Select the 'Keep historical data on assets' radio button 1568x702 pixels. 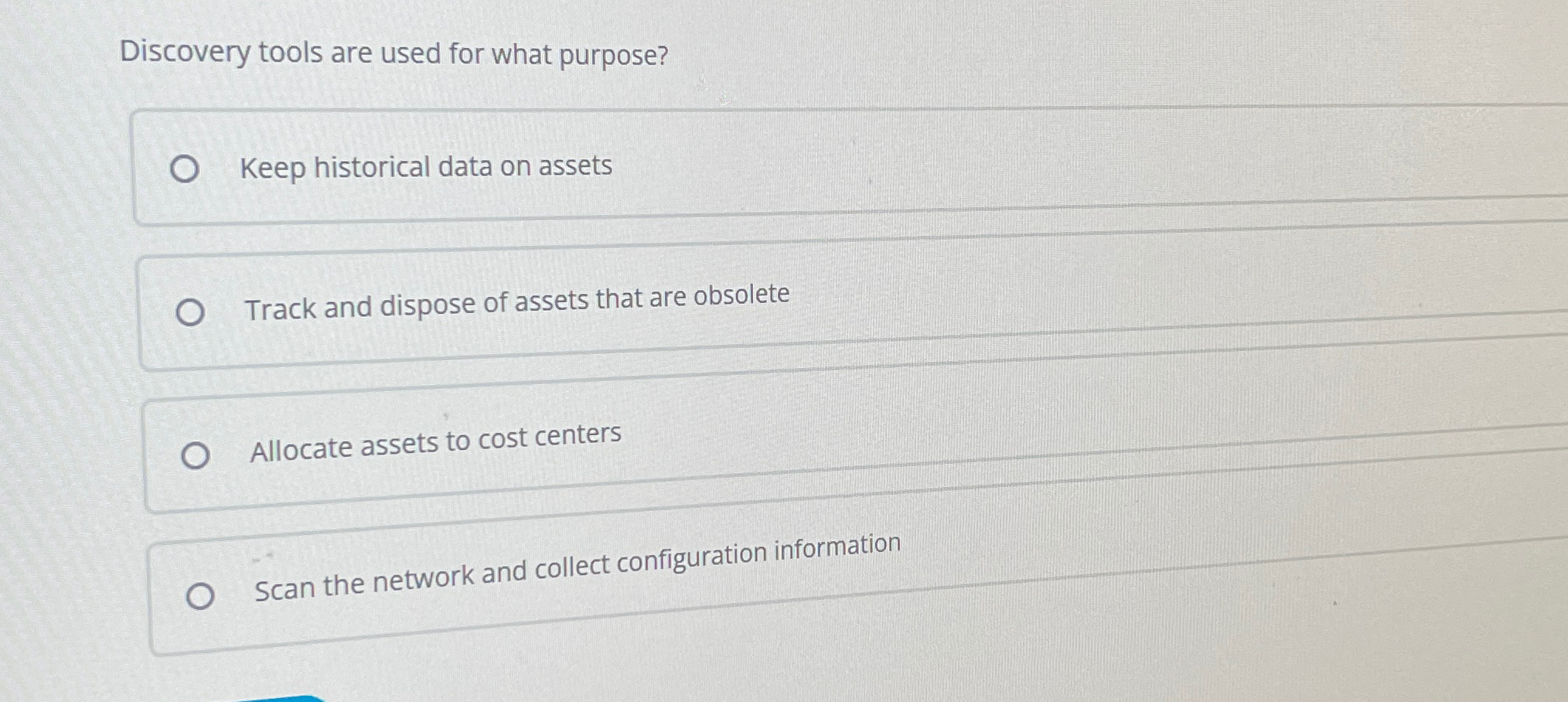[x=186, y=169]
